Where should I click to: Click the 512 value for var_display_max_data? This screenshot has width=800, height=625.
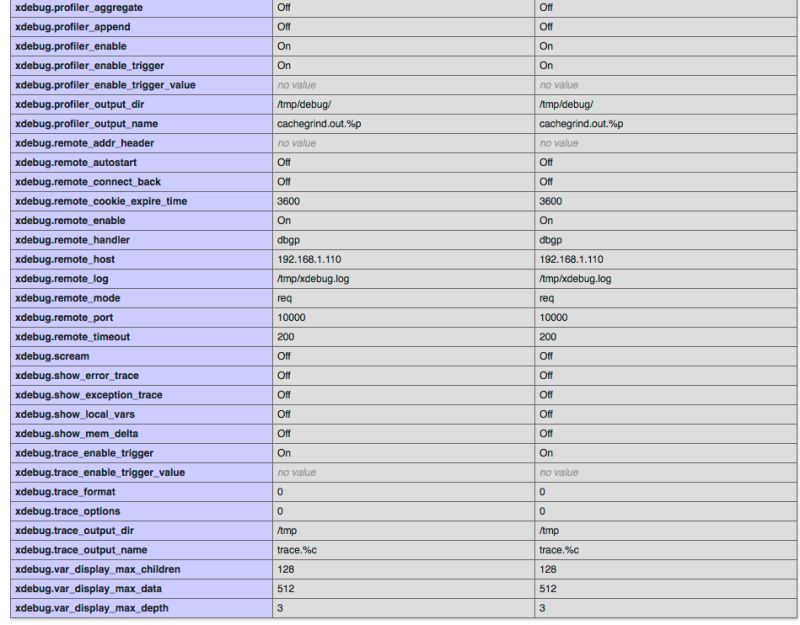285,586
